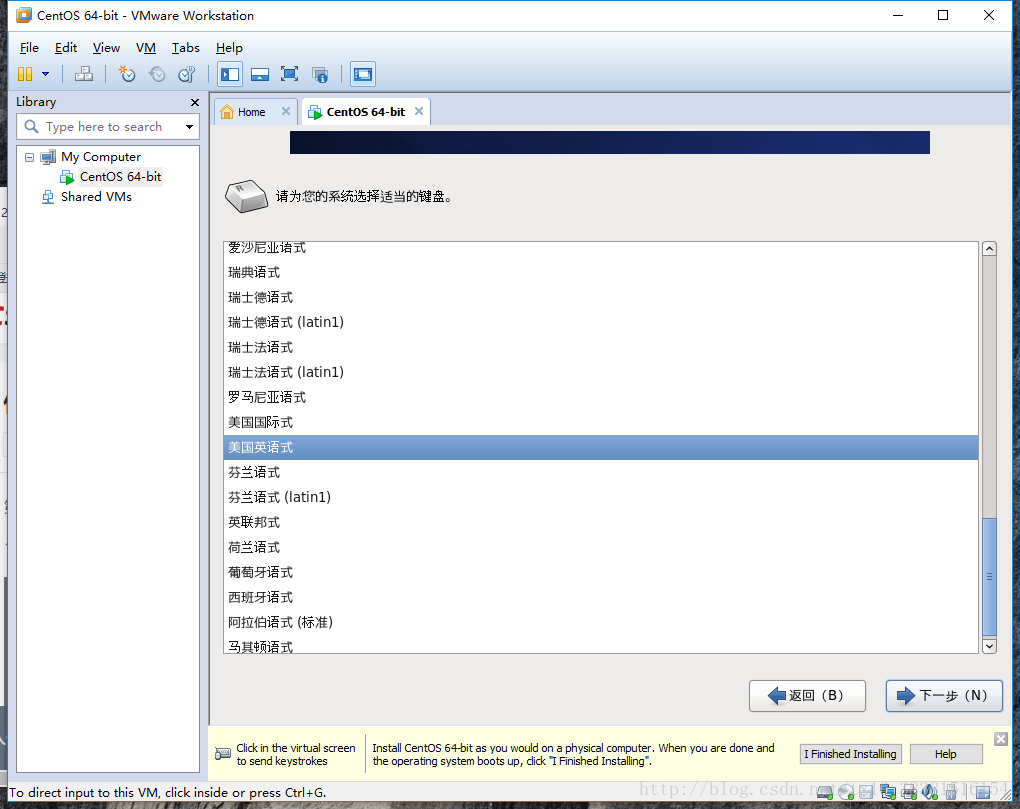Image resolution: width=1020 pixels, height=809 pixels.
Task: Click the keyboard list scroll down arrow
Action: point(989,646)
